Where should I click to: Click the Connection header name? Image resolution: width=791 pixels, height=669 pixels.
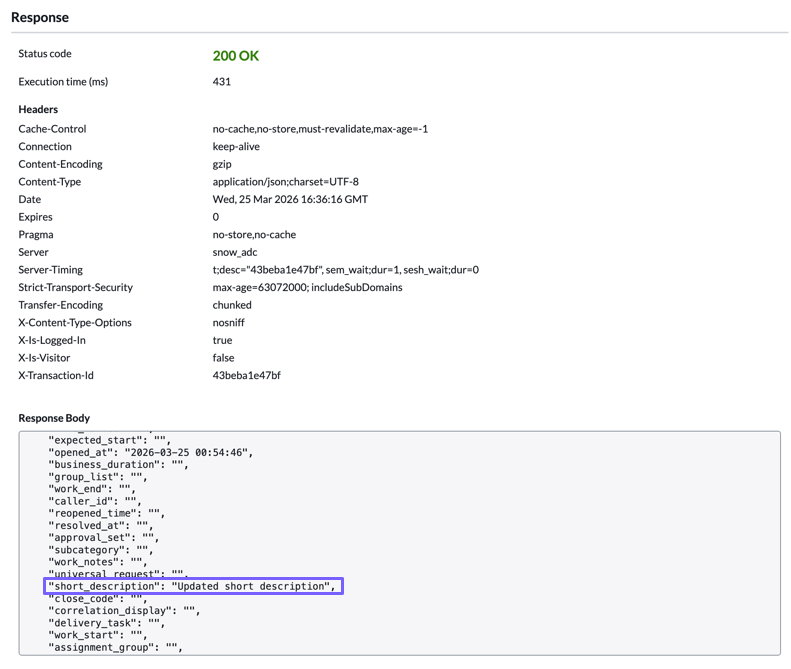pyautogui.click(x=45, y=146)
